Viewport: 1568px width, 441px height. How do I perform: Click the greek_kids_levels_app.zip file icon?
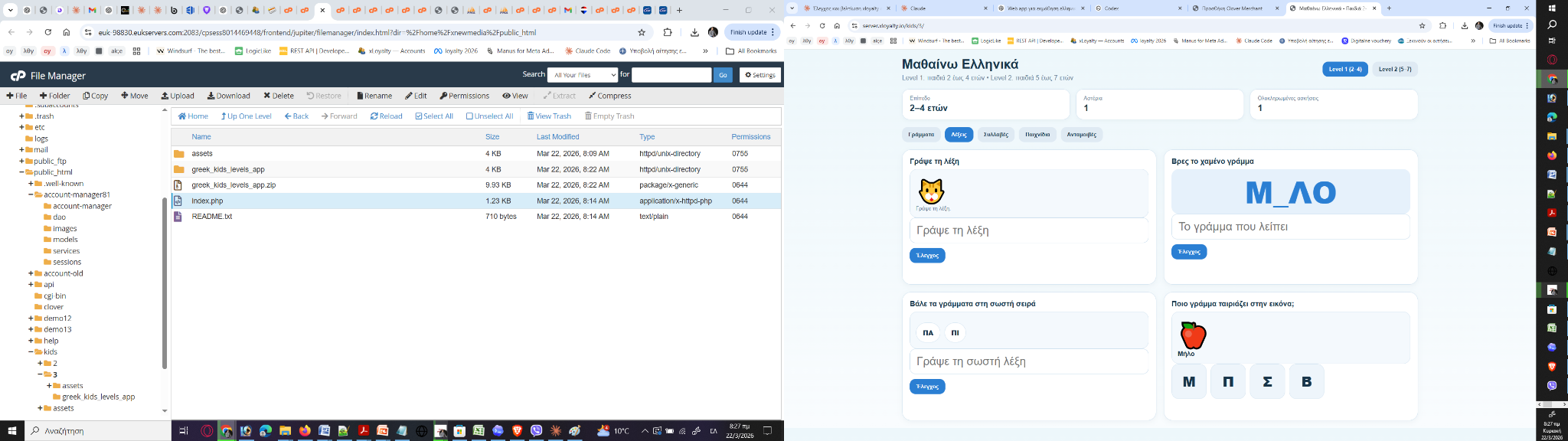pos(178,185)
